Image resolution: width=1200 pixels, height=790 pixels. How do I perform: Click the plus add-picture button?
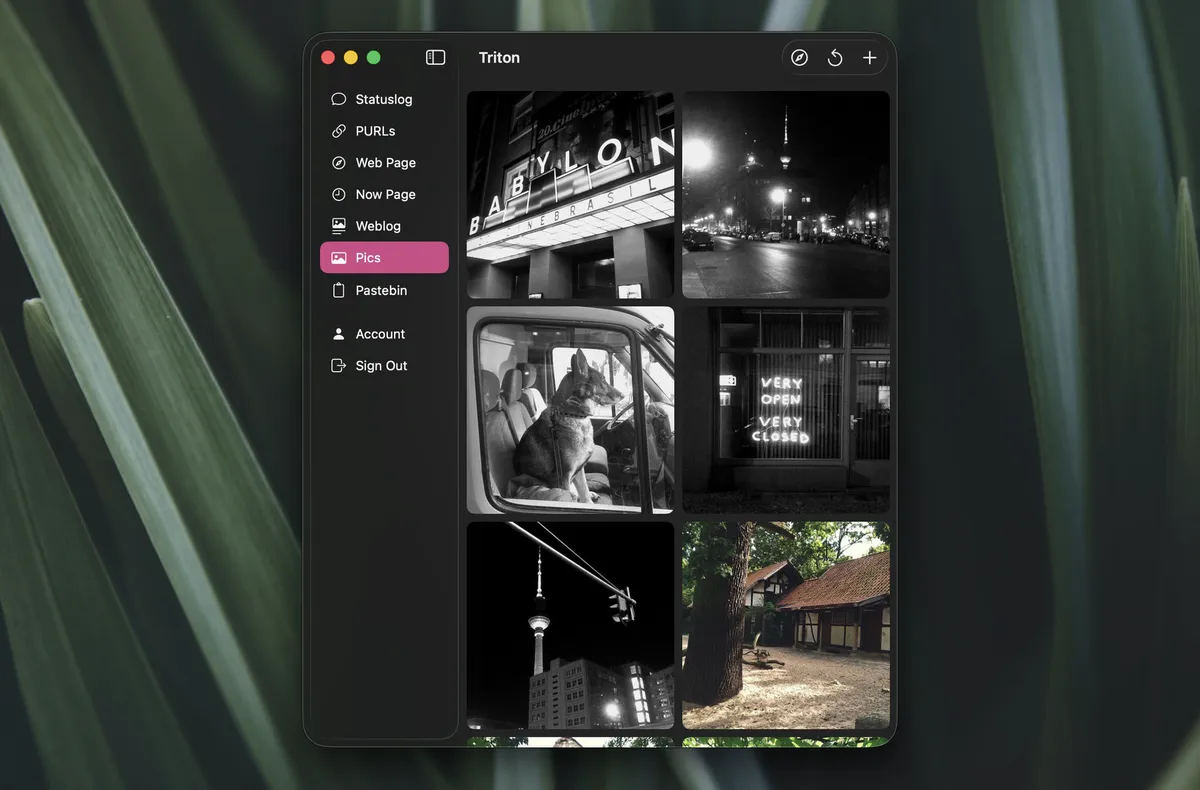[870, 58]
